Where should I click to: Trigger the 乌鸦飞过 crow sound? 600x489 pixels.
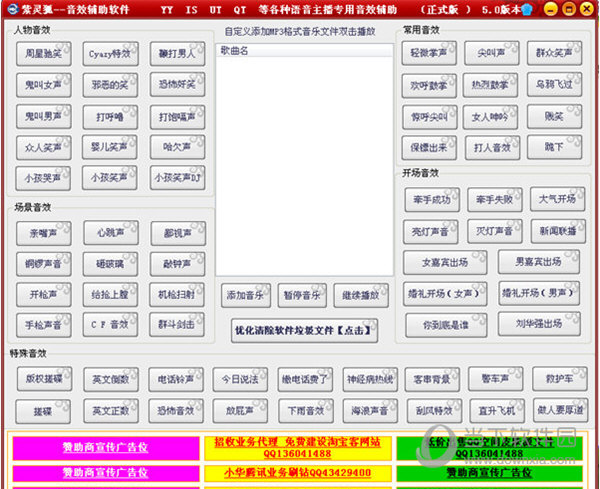(554, 85)
